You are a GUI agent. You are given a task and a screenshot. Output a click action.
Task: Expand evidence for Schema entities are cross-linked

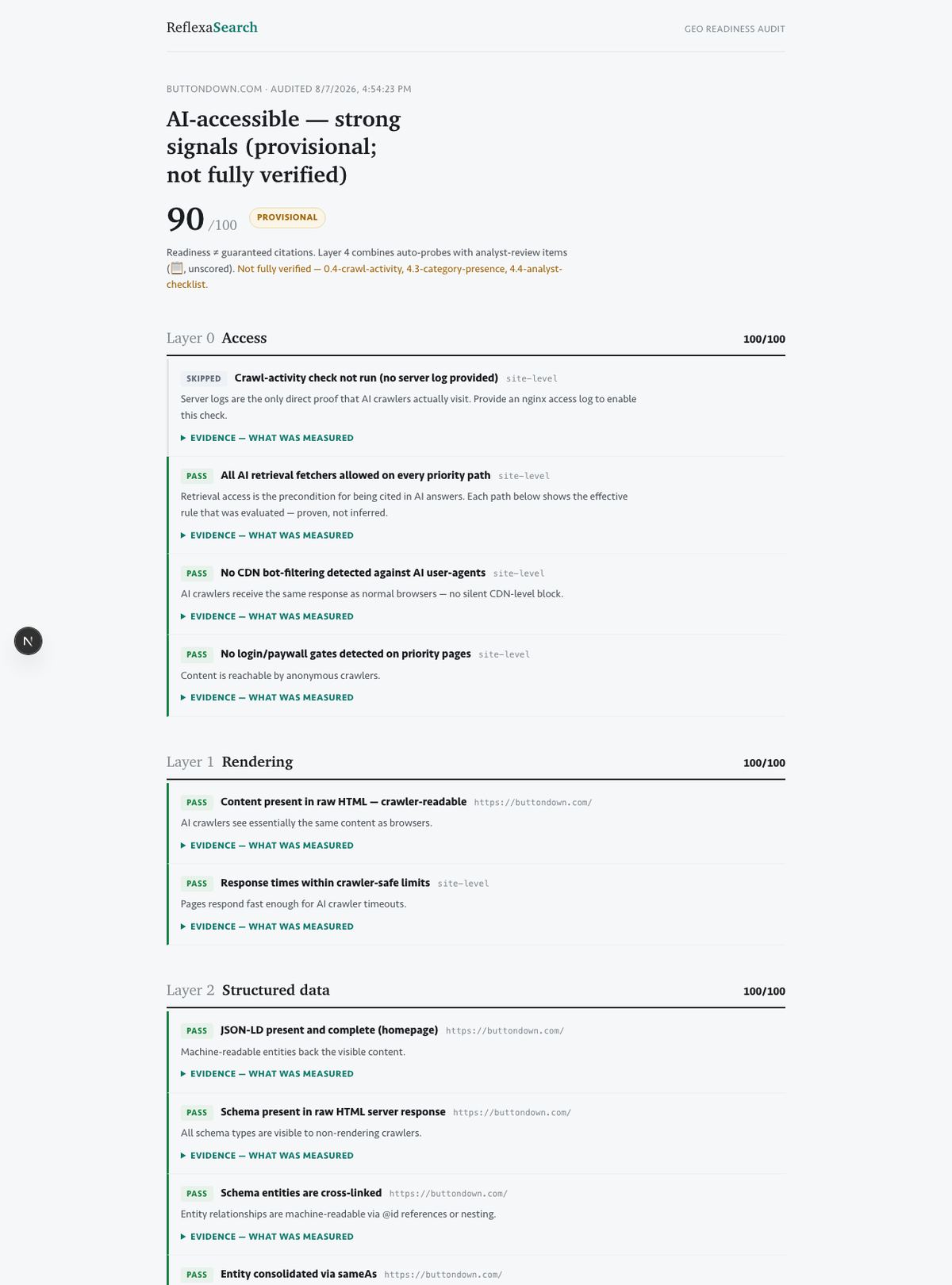(267, 1237)
